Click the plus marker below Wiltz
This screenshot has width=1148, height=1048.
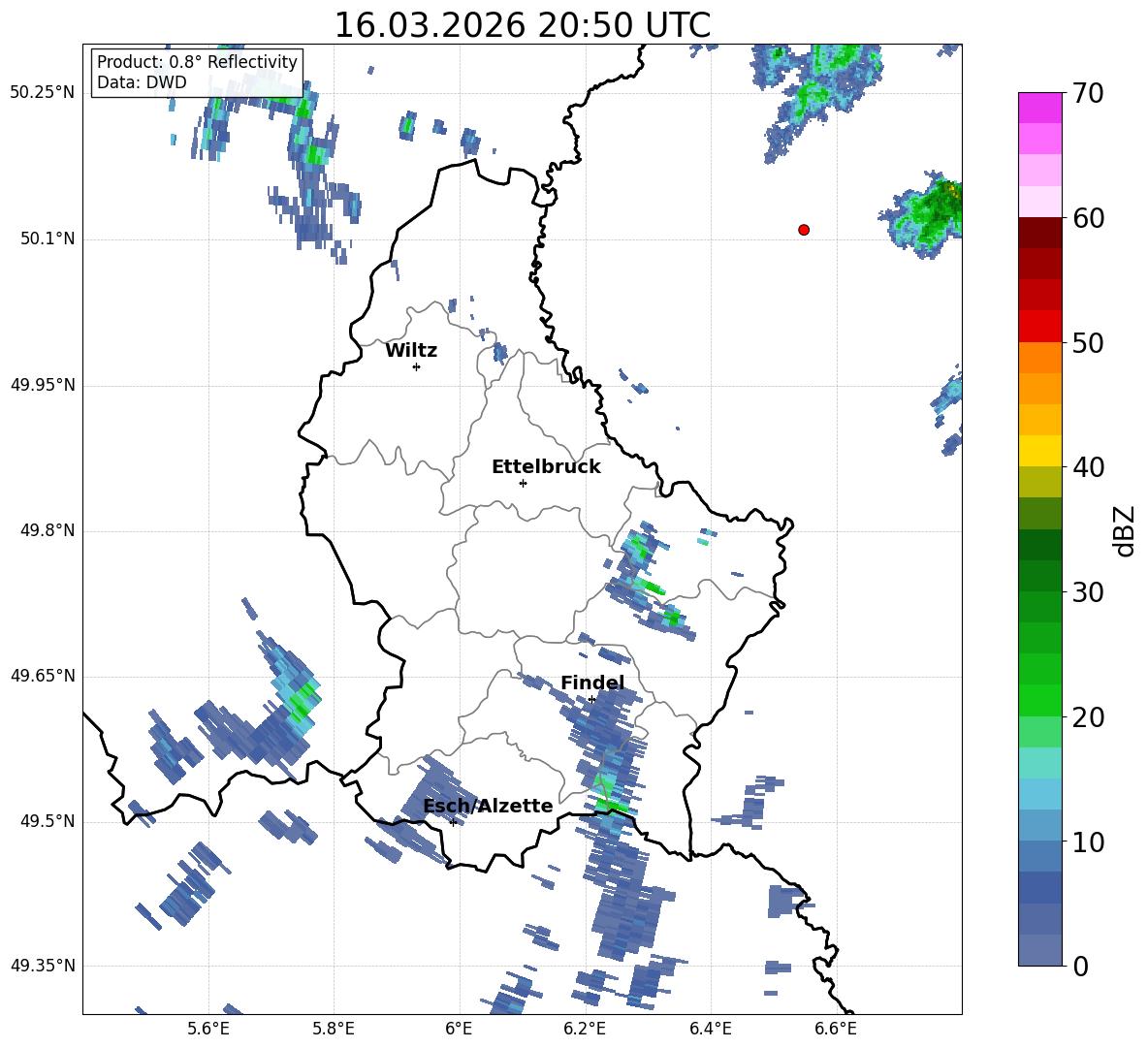click(x=416, y=366)
